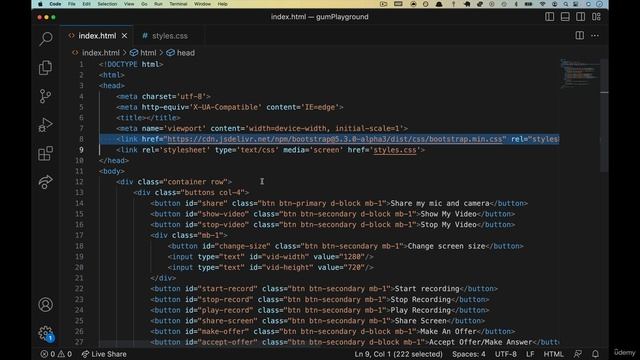The width and height of the screenshot is (640, 360).
Task: Click the feedback icon in status bar
Action: coord(578,354)
